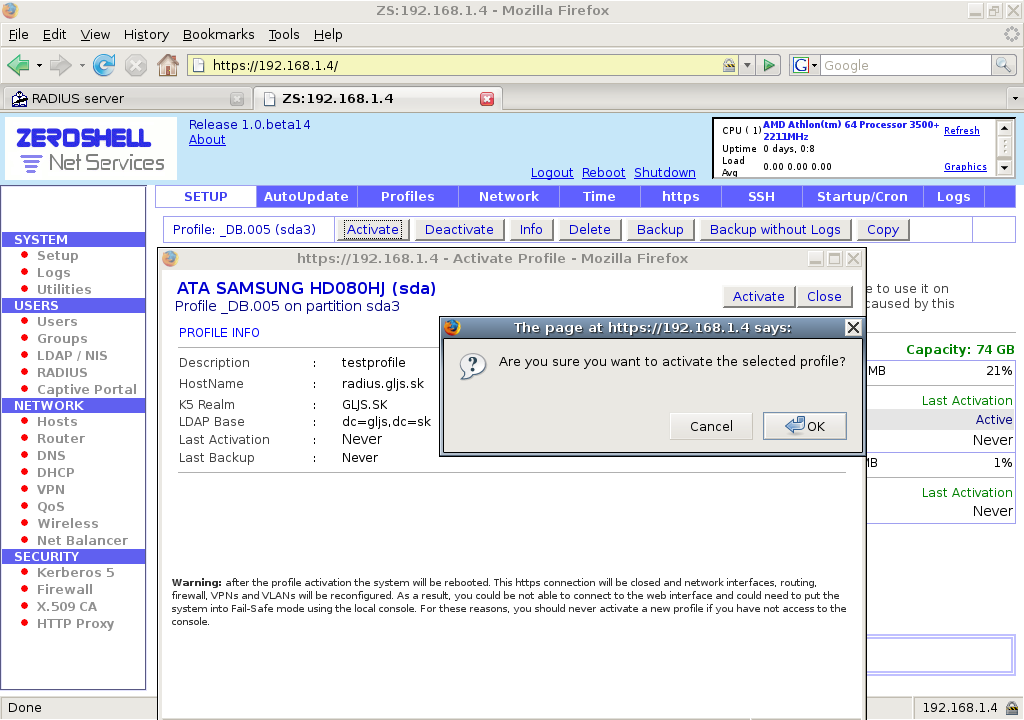Switch to the AutoUpdate tab

(306, 197)
